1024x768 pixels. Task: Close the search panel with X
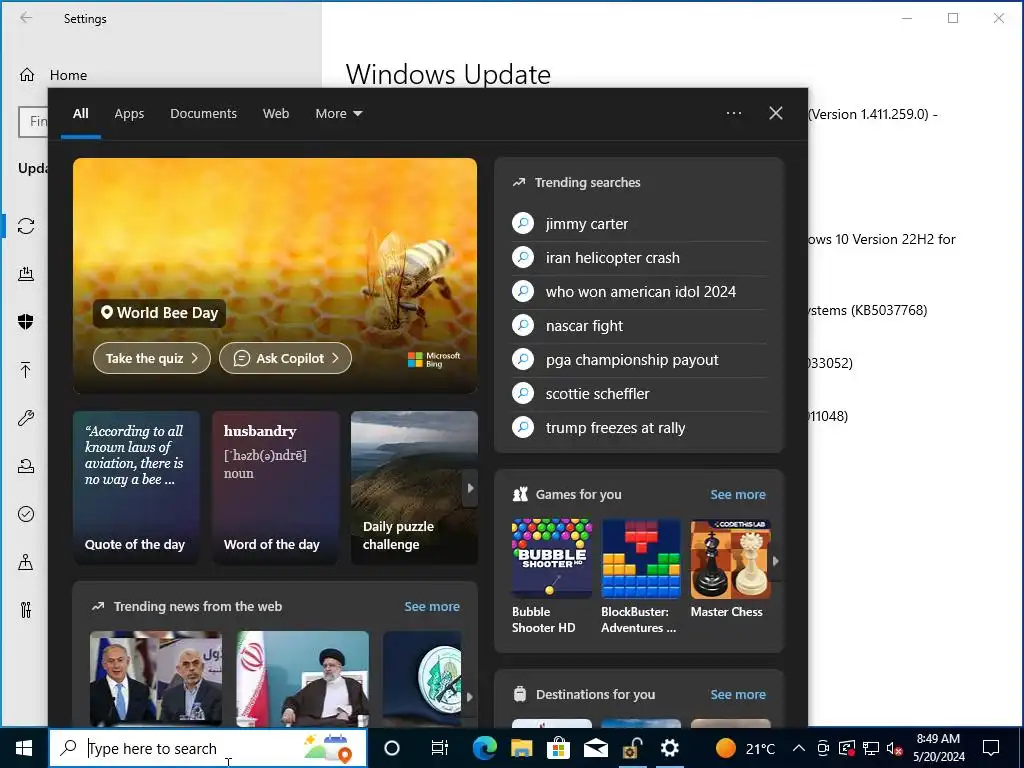pyautogui.click(x=776, y=113)
